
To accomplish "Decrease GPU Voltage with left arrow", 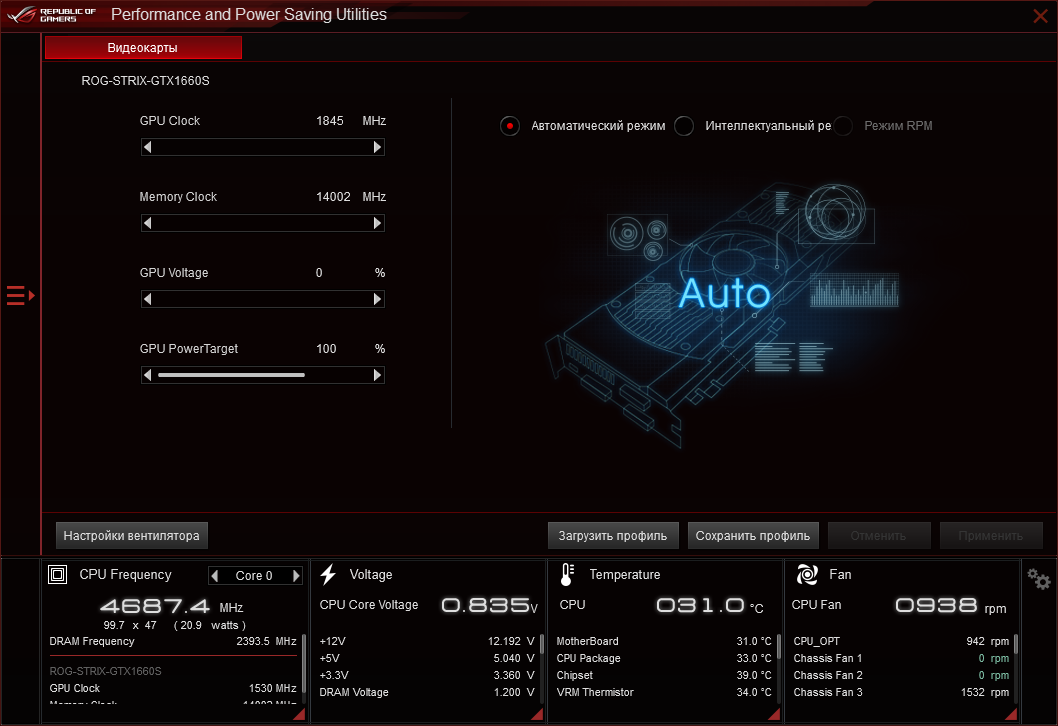I will [x=148, y=299].
